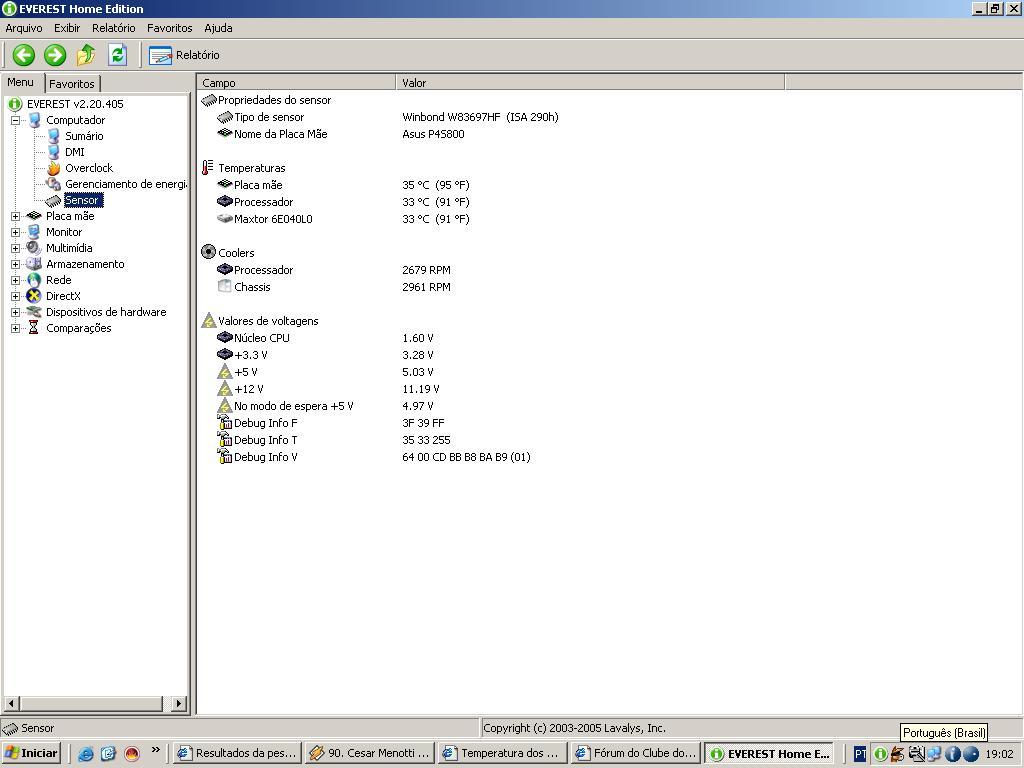The width and height of the screenshot is (1024, 768).
Task: Select the Sensor tree item
Action: (x=83, y=200)
